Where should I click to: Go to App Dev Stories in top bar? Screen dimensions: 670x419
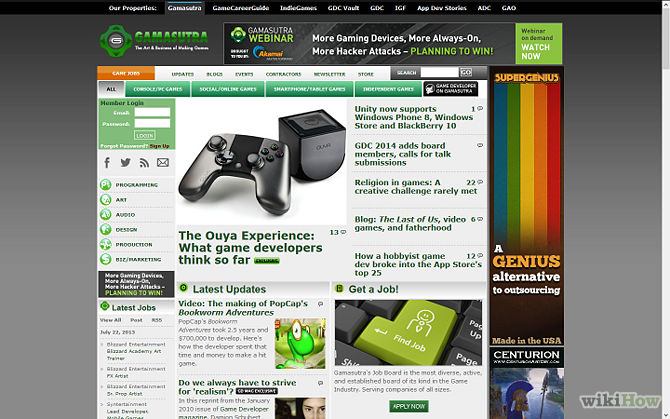(442, 8)
